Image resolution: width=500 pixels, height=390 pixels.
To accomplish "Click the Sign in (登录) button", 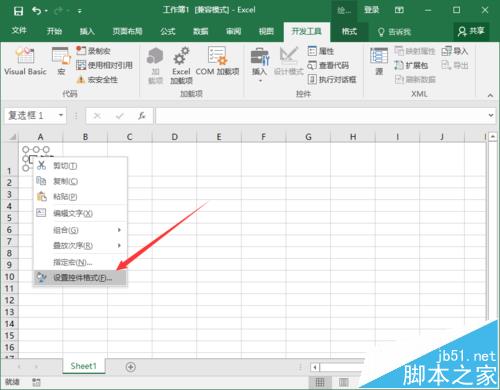I will tap(371, 10).
